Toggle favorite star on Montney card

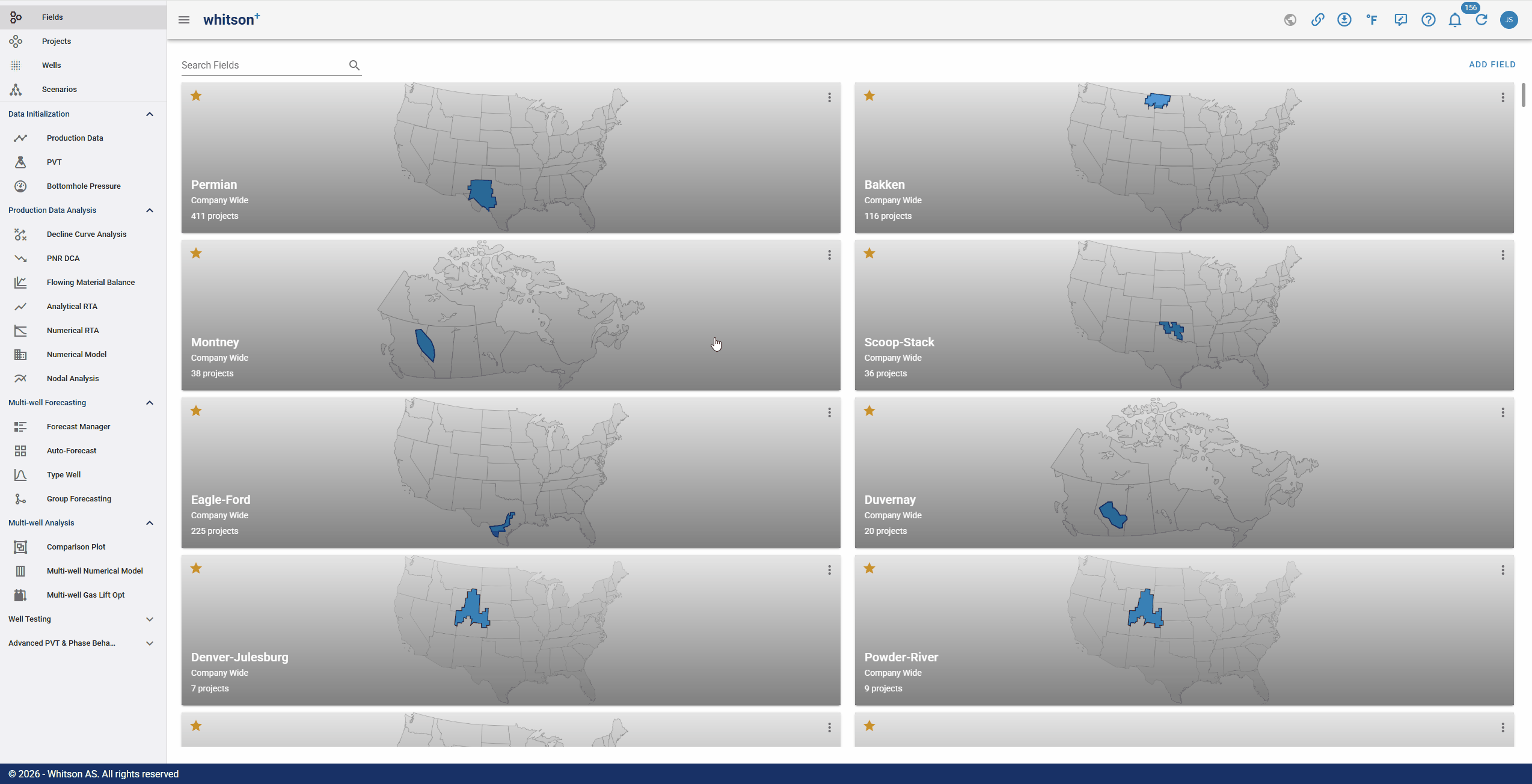[x=196, y=253]
